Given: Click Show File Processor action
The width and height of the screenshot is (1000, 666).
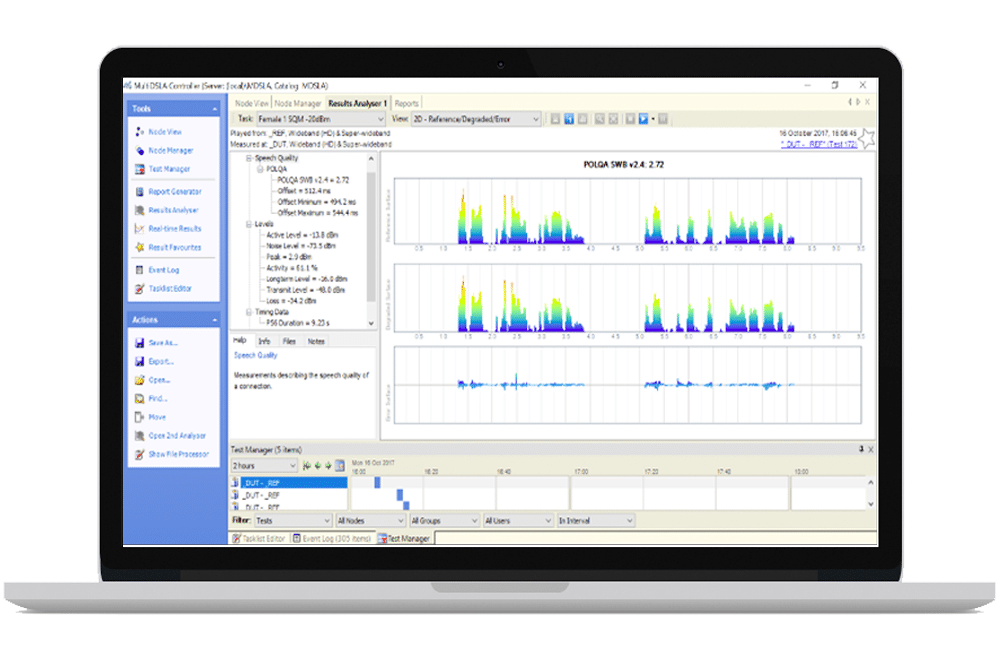Looking at the screenshot, I should click(179, 454).
